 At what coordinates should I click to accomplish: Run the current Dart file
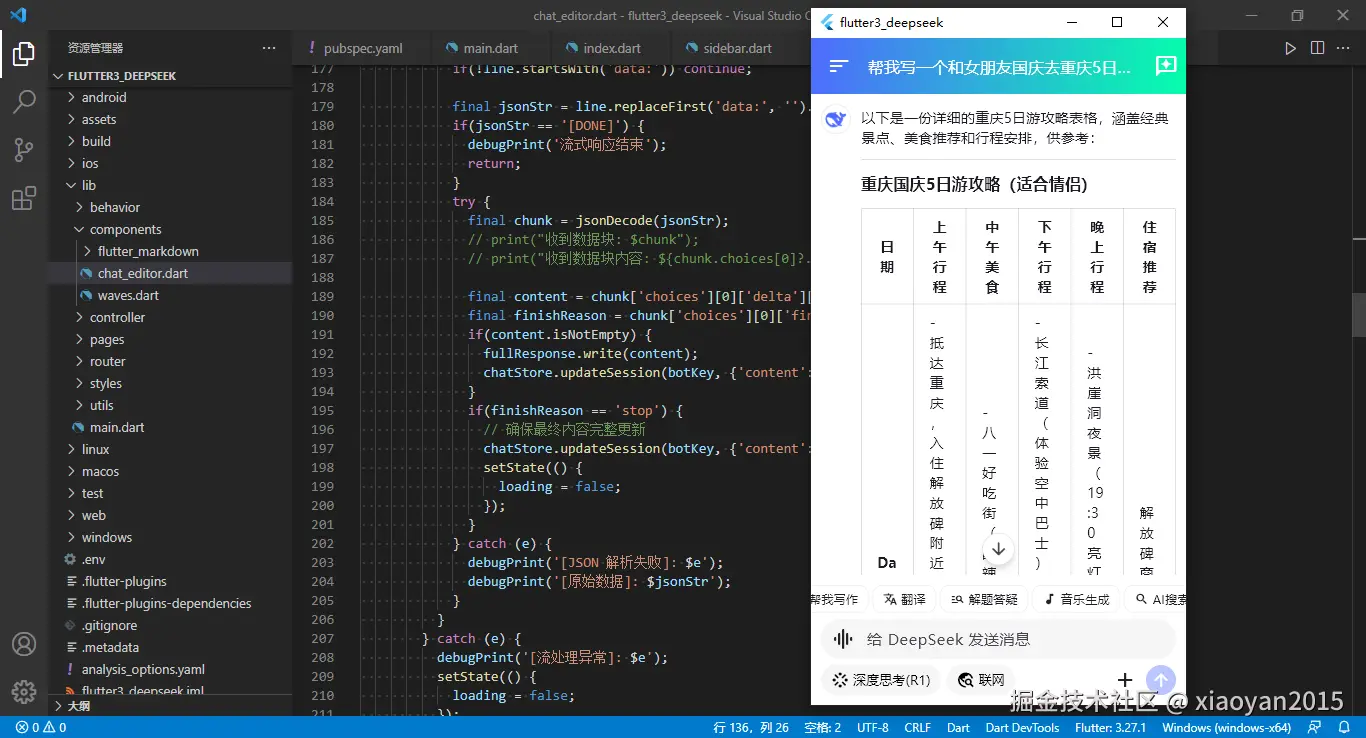click(1290, 47)
